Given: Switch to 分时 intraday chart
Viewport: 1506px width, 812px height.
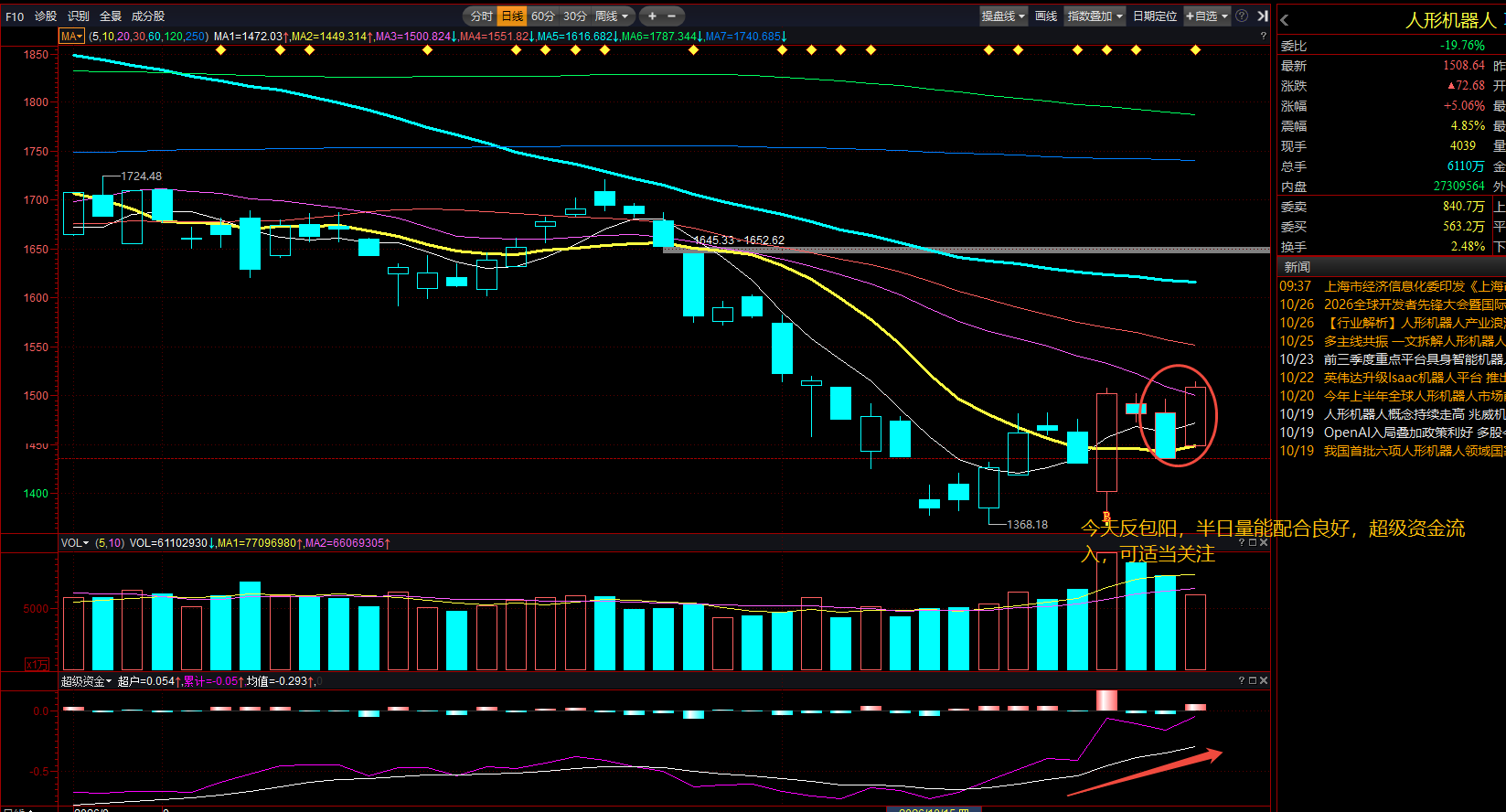Looking at the screenshot, I should [x=482, y=16].
